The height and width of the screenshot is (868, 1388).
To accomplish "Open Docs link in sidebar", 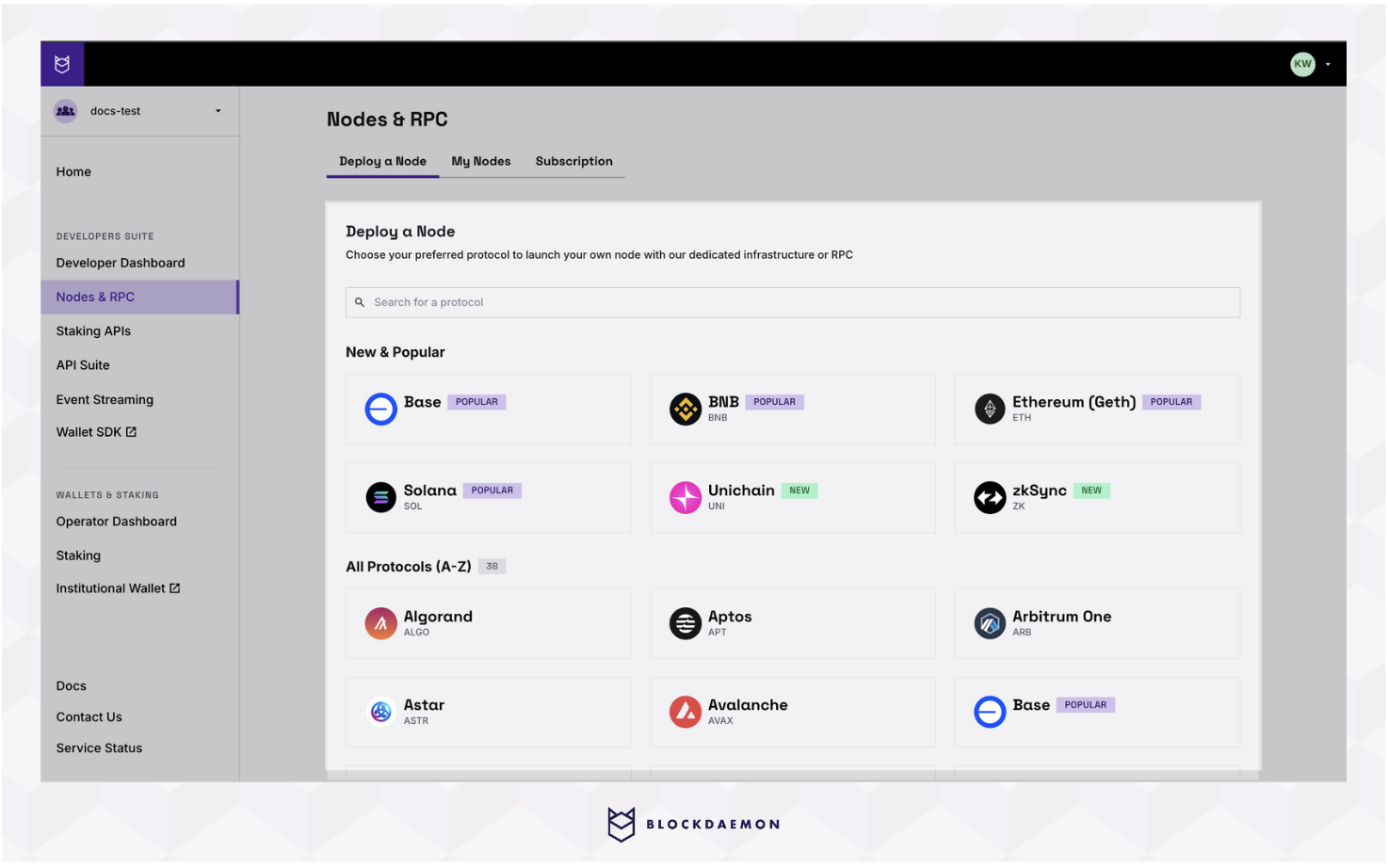I will [x=72, y=686].
